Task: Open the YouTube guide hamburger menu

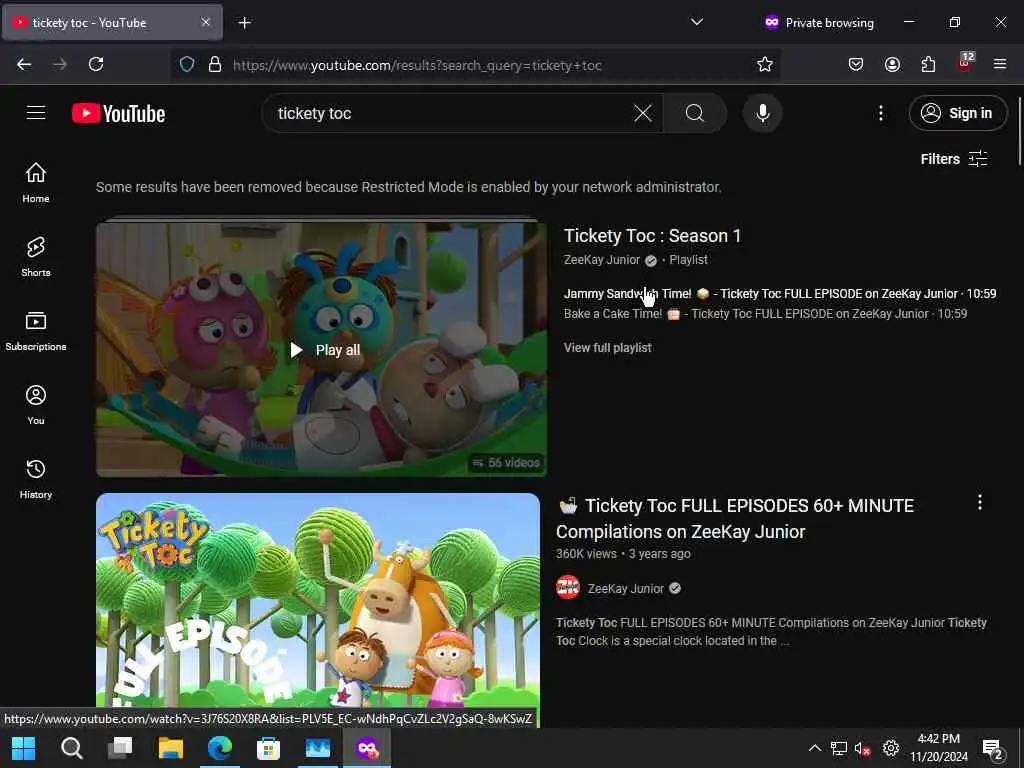Action: [36, 113]
